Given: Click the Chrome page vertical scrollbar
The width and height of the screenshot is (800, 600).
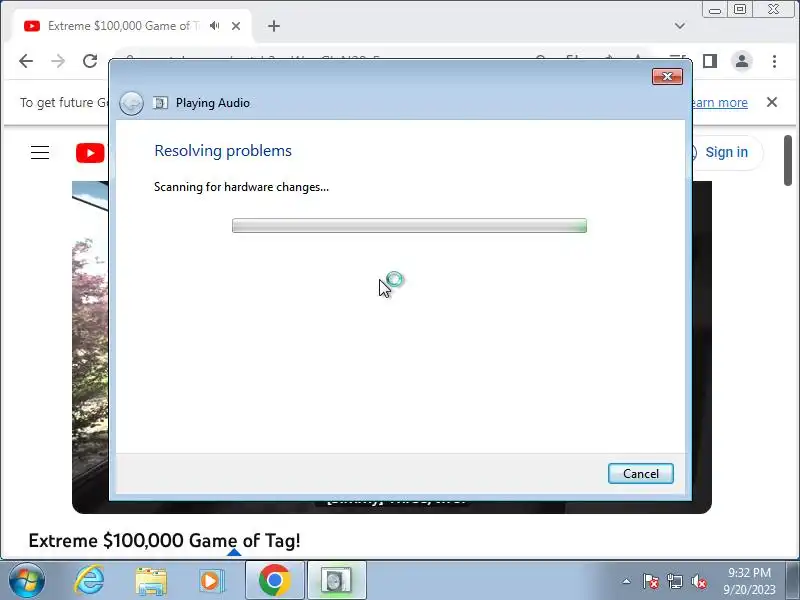Looking at the screenshot, I should click(x=788, y=160).
